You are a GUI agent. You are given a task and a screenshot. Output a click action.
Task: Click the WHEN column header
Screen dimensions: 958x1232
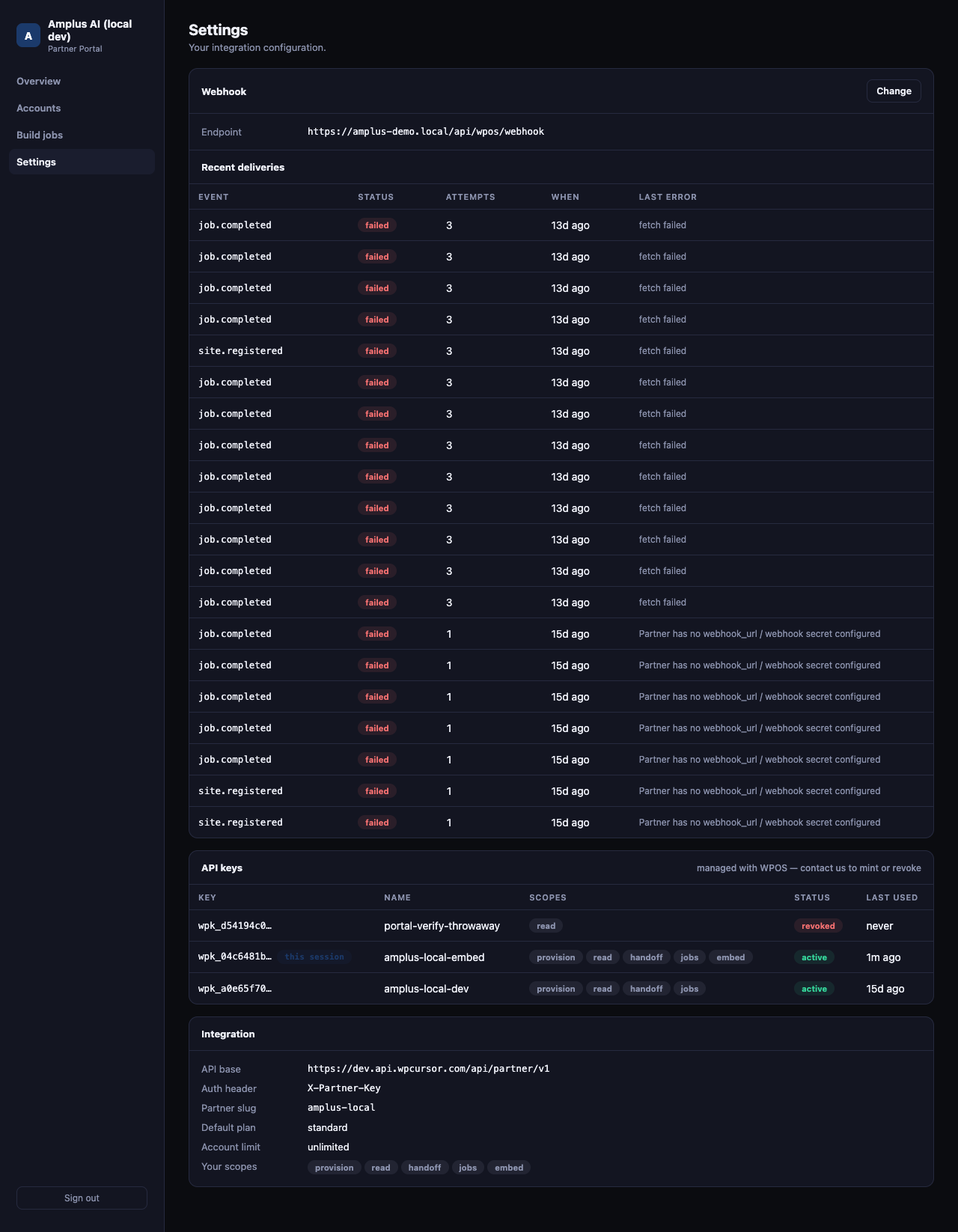pos(565,197)
